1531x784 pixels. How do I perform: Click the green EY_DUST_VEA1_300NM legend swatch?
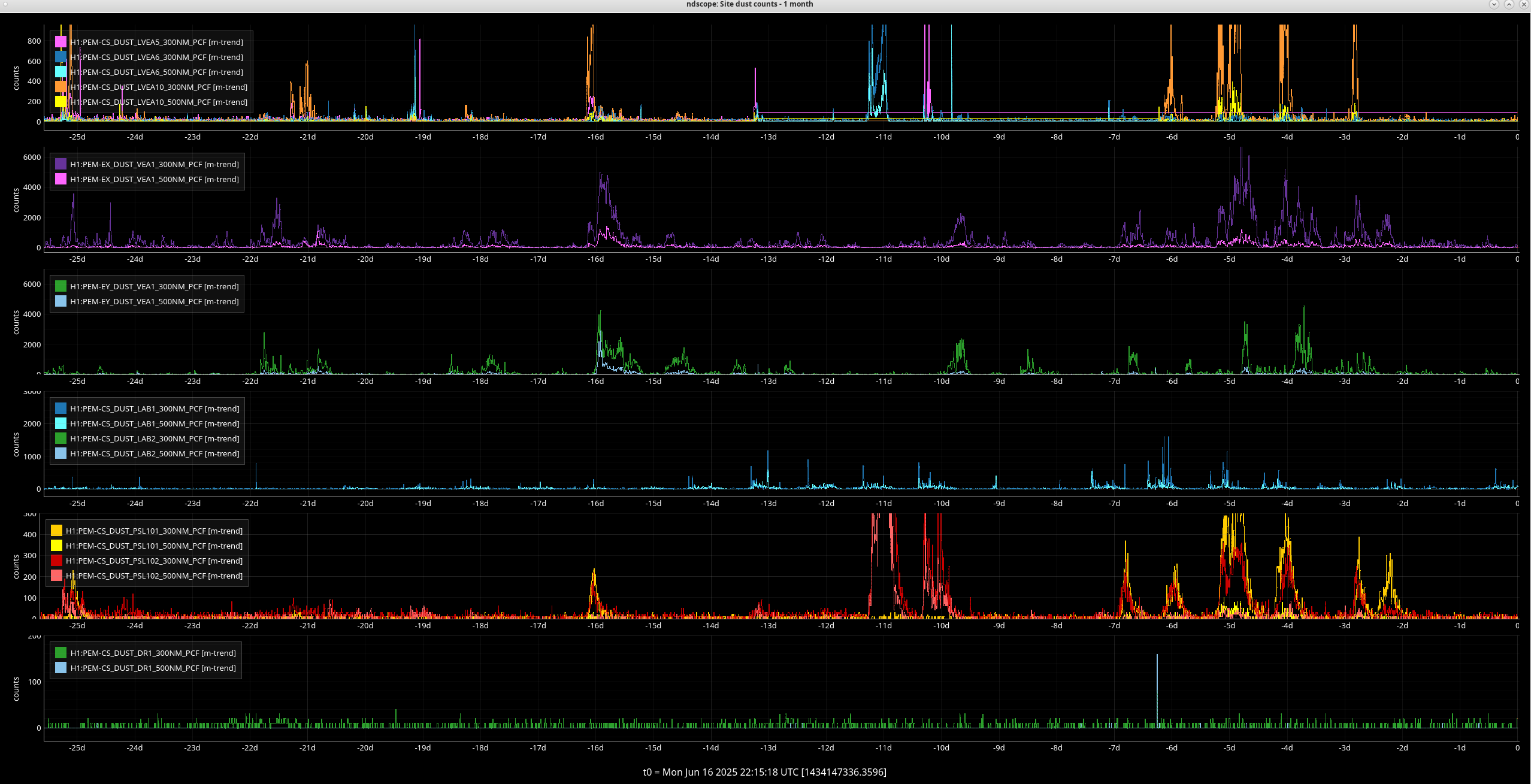click(61, 286)
